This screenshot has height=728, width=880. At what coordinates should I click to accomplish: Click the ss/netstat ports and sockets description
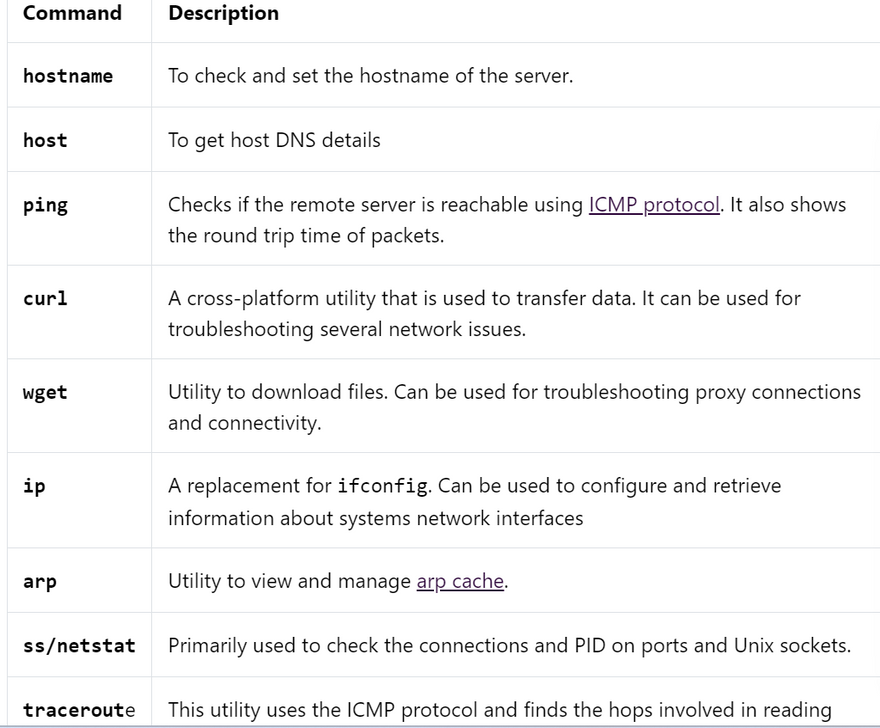509,646
